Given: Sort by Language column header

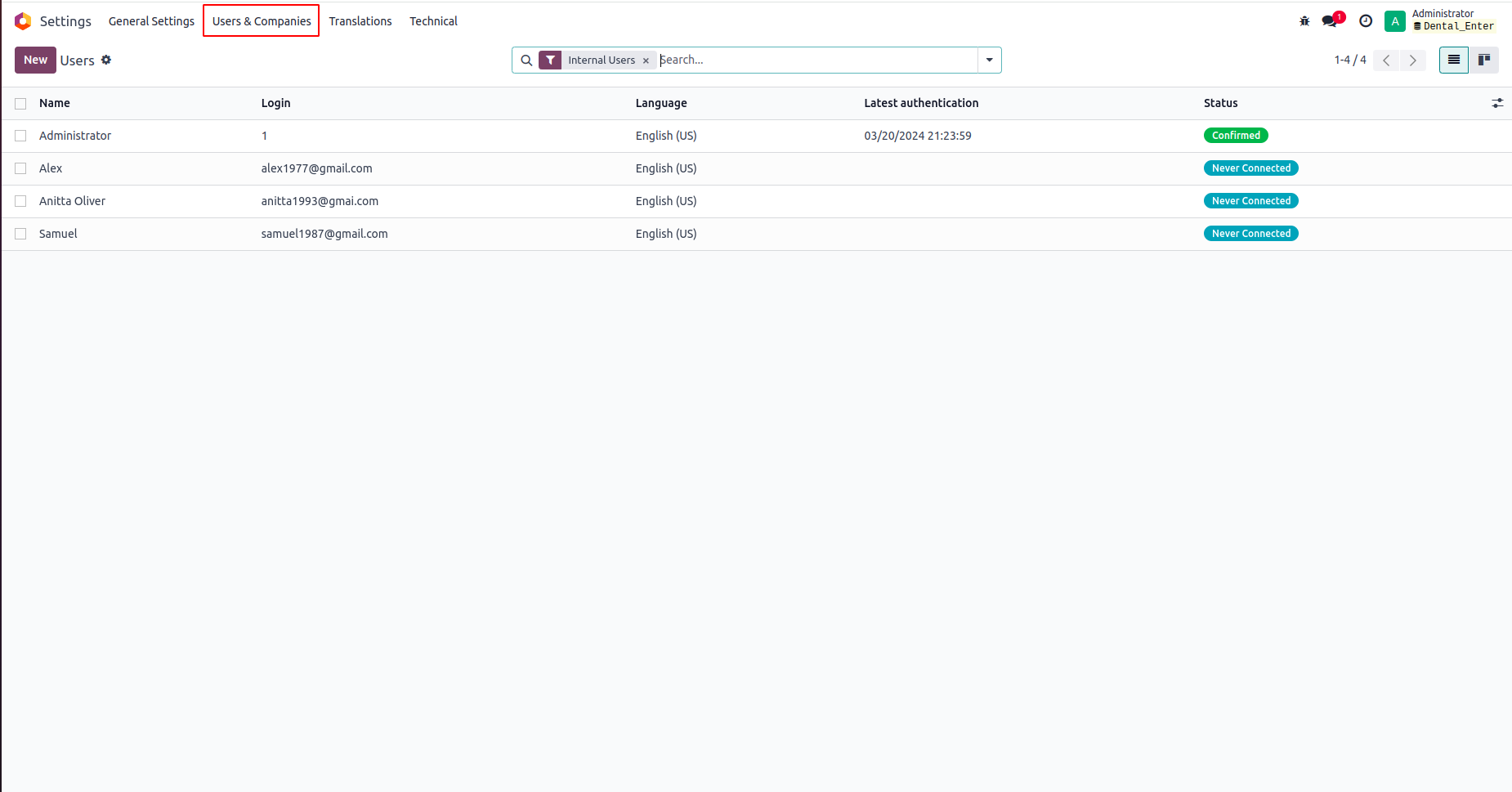Looking at the screenshot, I should 661,103.
